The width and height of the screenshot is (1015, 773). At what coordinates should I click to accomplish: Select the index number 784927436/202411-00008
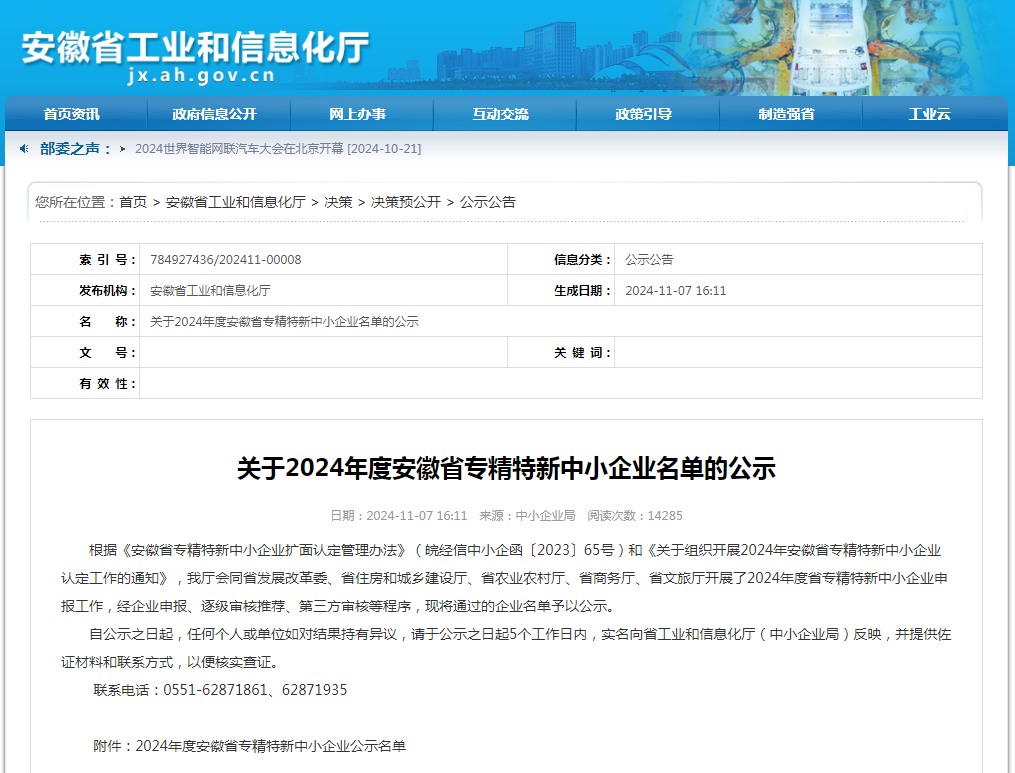[226, 260]
